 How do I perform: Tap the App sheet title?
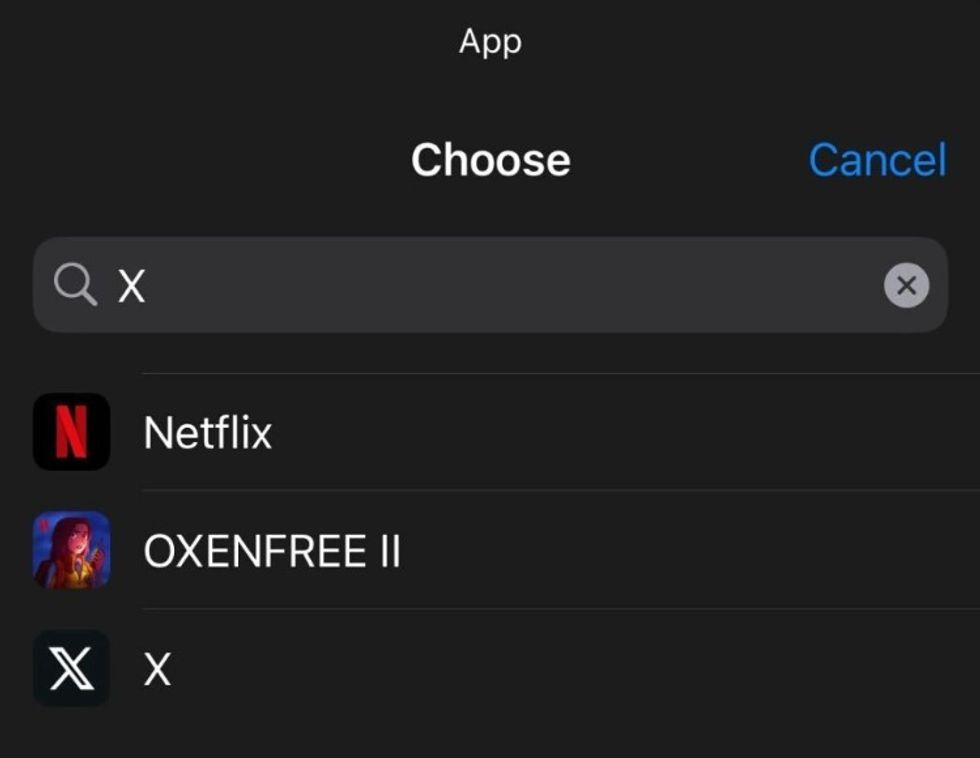(x=490, y=41)
